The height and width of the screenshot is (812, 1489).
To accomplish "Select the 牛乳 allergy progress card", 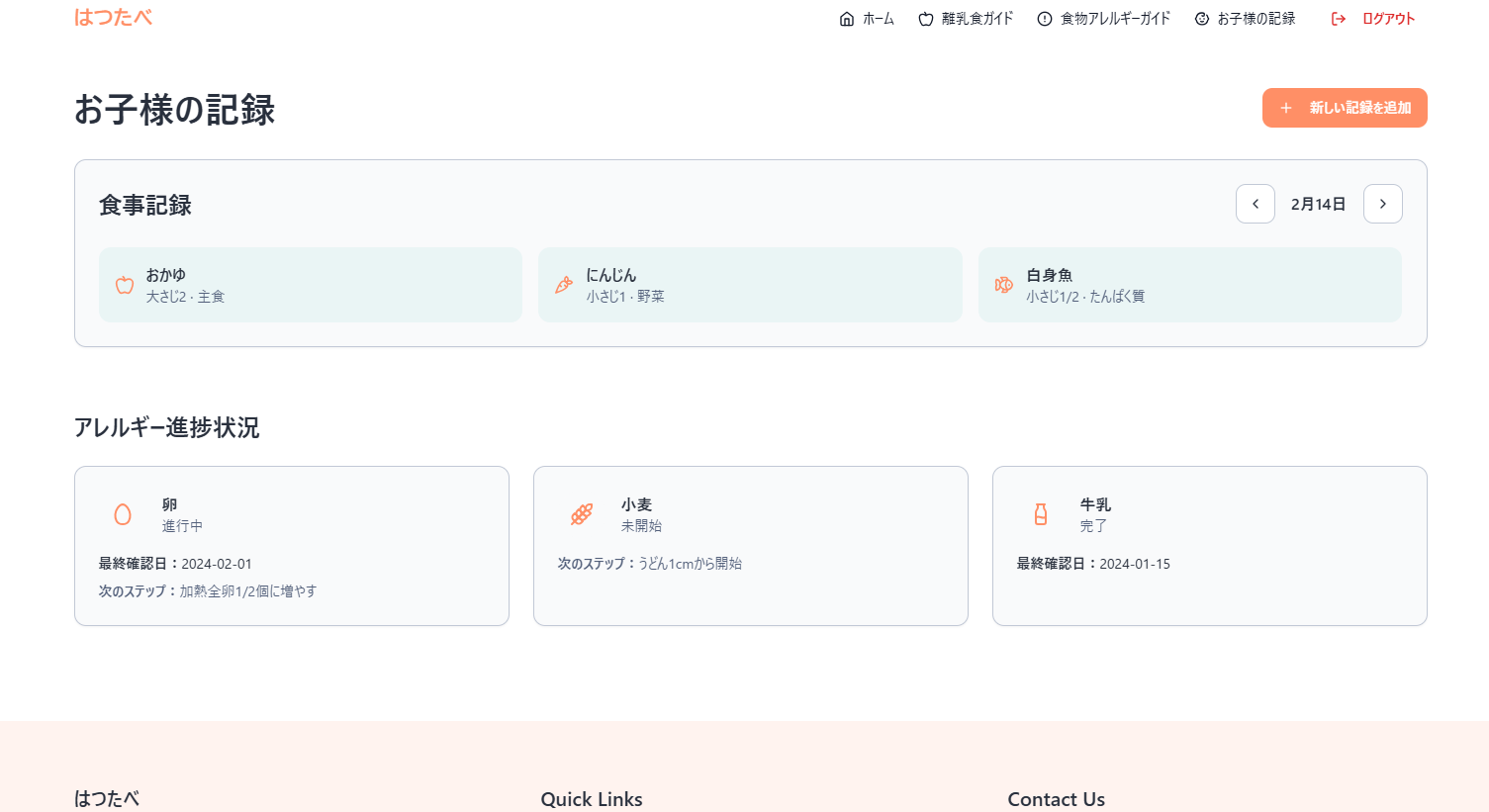I will click(x=1210, y=546).
